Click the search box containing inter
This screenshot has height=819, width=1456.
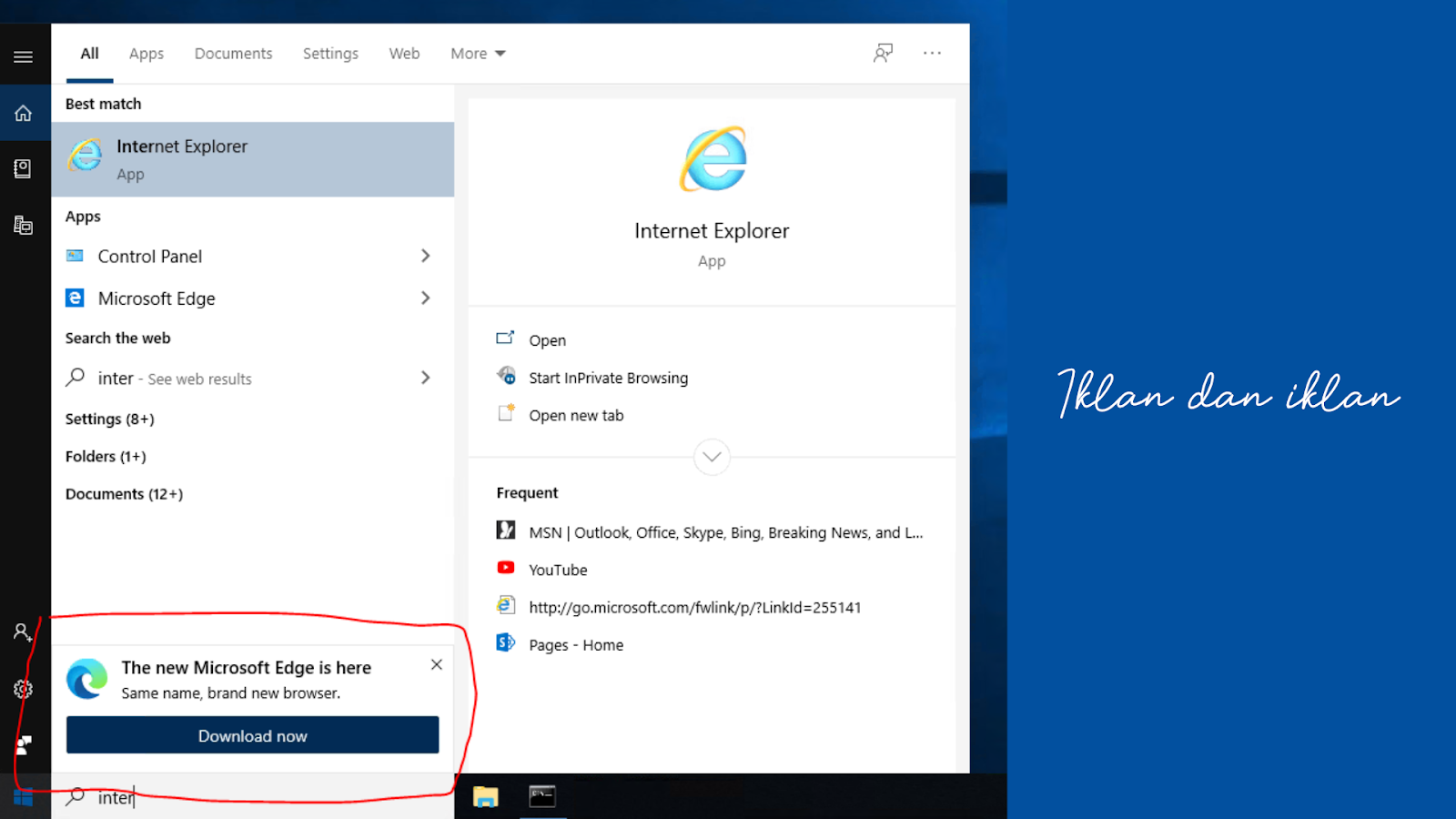[253, 797]
